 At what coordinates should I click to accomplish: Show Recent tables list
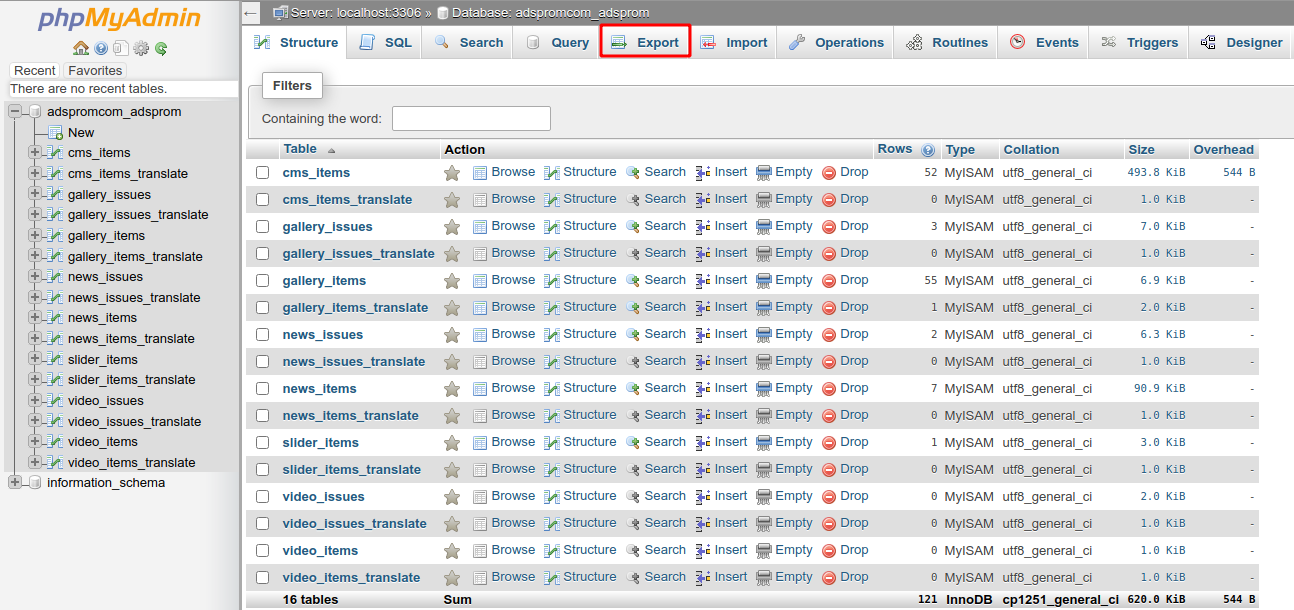click(x=35, y=70)
